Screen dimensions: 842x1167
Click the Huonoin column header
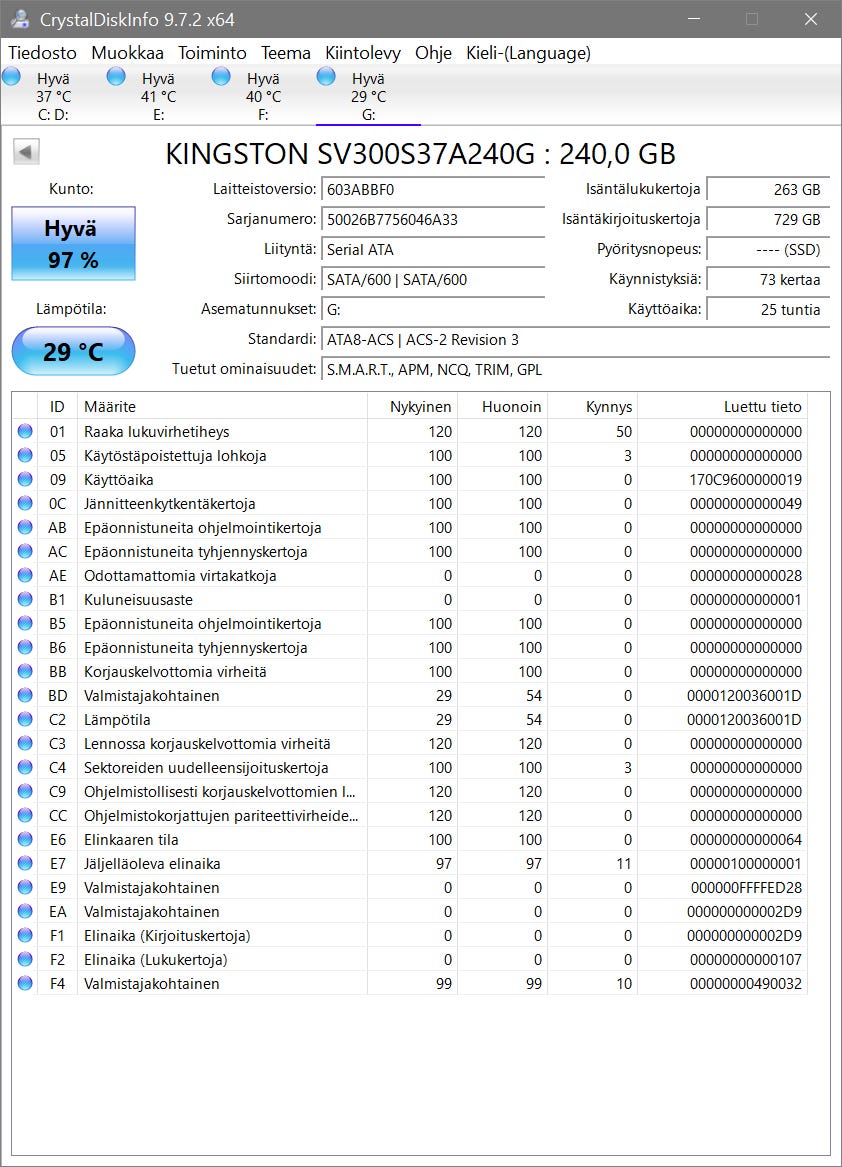pyautogui.click(x=503, y=406)
